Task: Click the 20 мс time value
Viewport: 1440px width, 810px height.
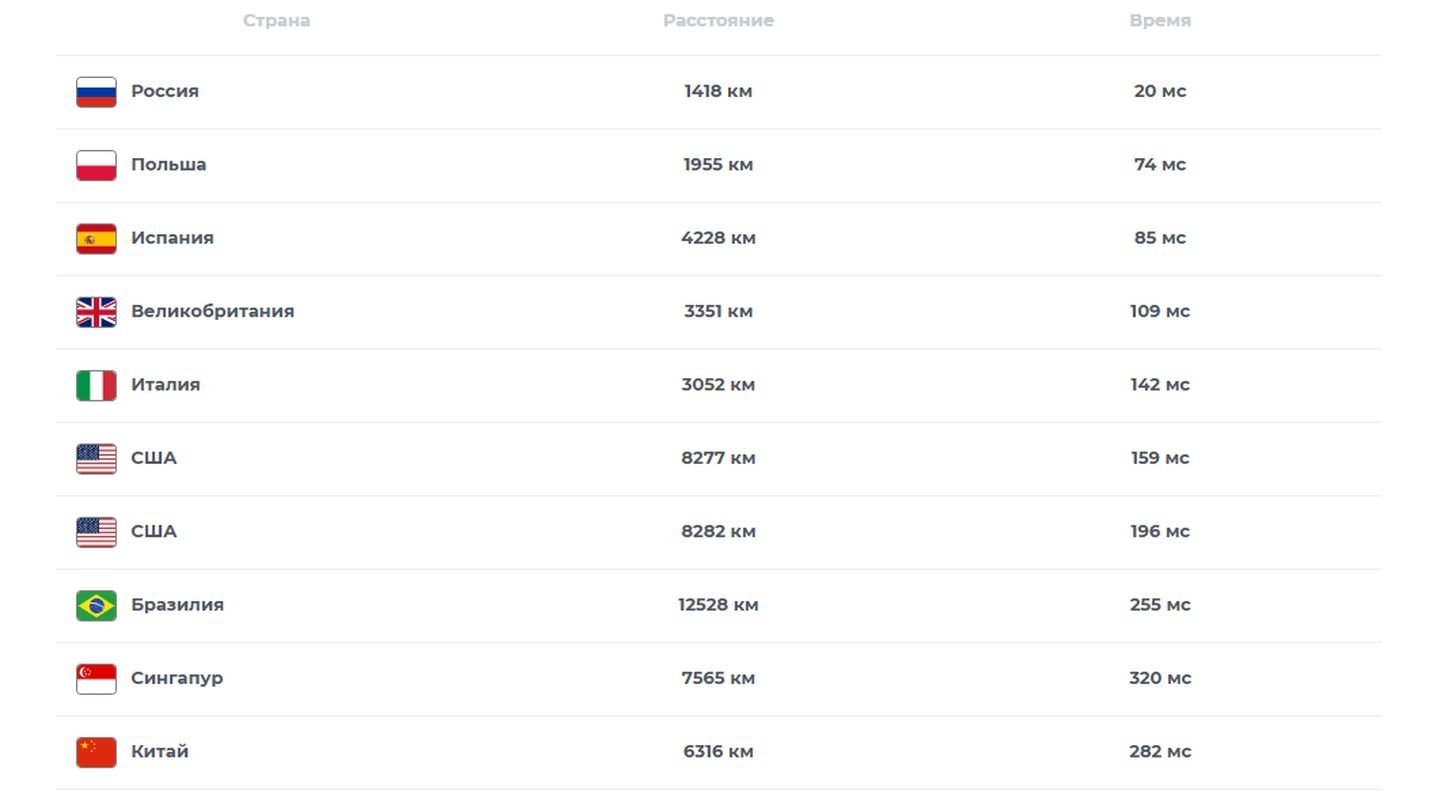Action: 1160,91
